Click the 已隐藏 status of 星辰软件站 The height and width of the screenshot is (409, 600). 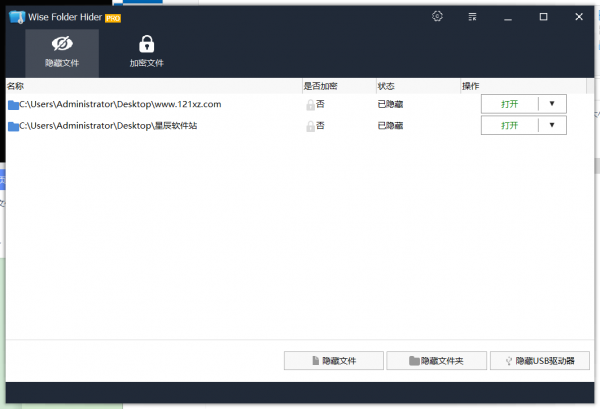(390, 125)
